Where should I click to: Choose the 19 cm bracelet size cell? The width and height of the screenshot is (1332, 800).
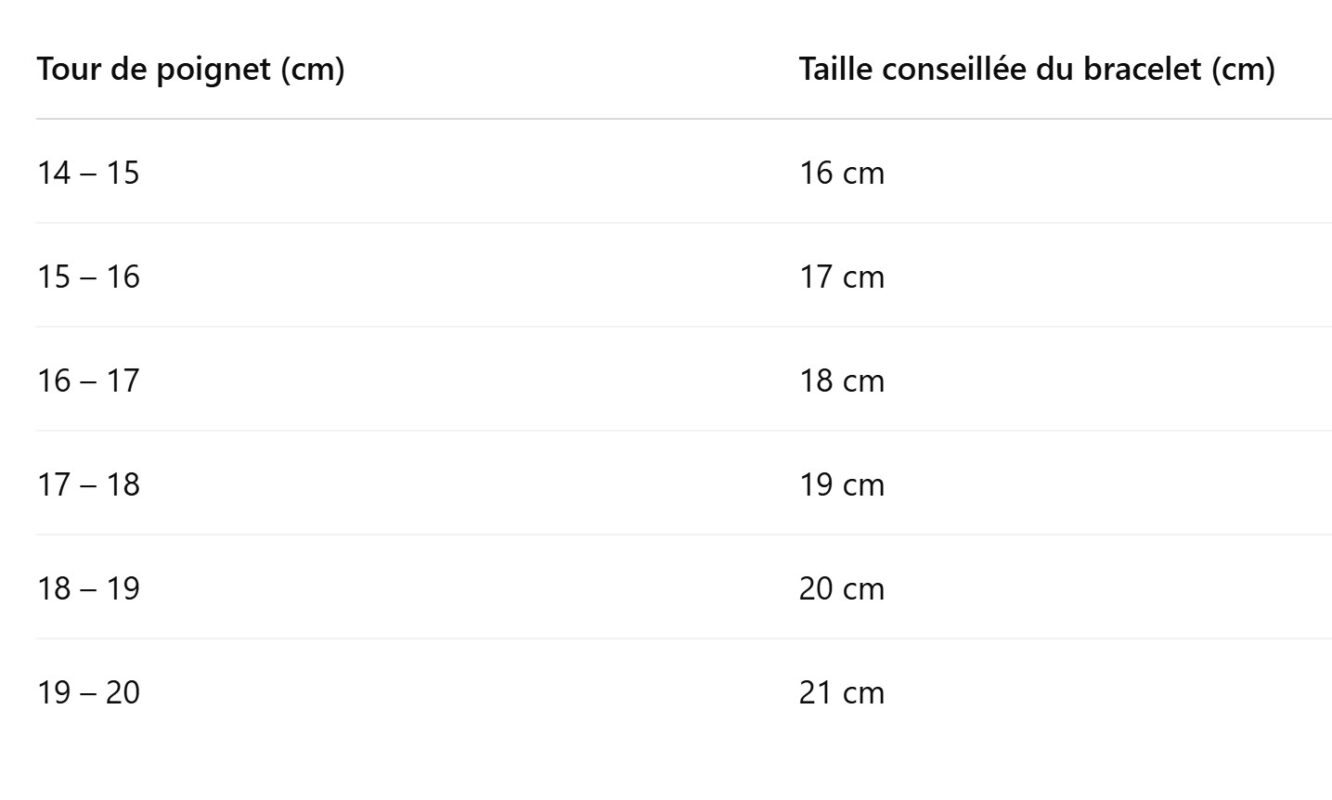coord(842,485)
